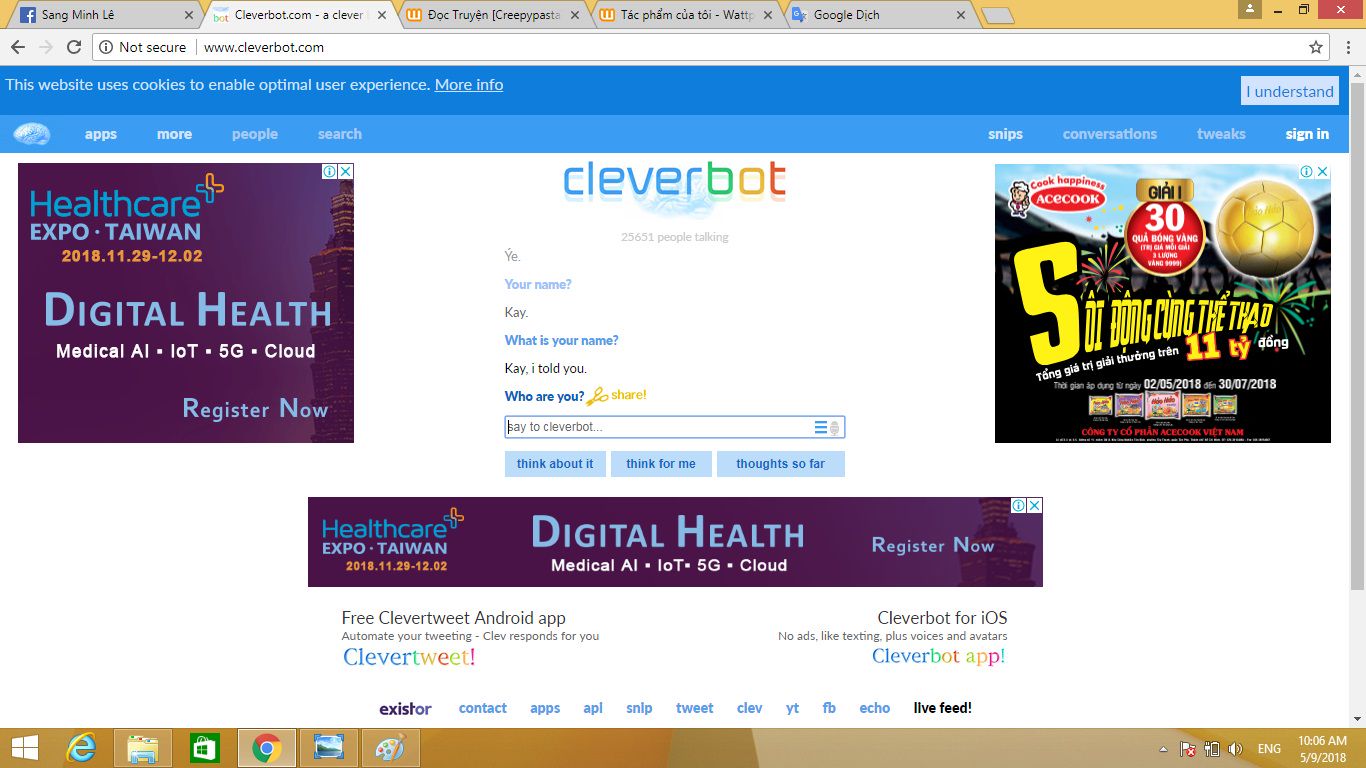Click the brain logo in navigation bar
This screenshot has width=1366, height=768.
click(32, 133)
